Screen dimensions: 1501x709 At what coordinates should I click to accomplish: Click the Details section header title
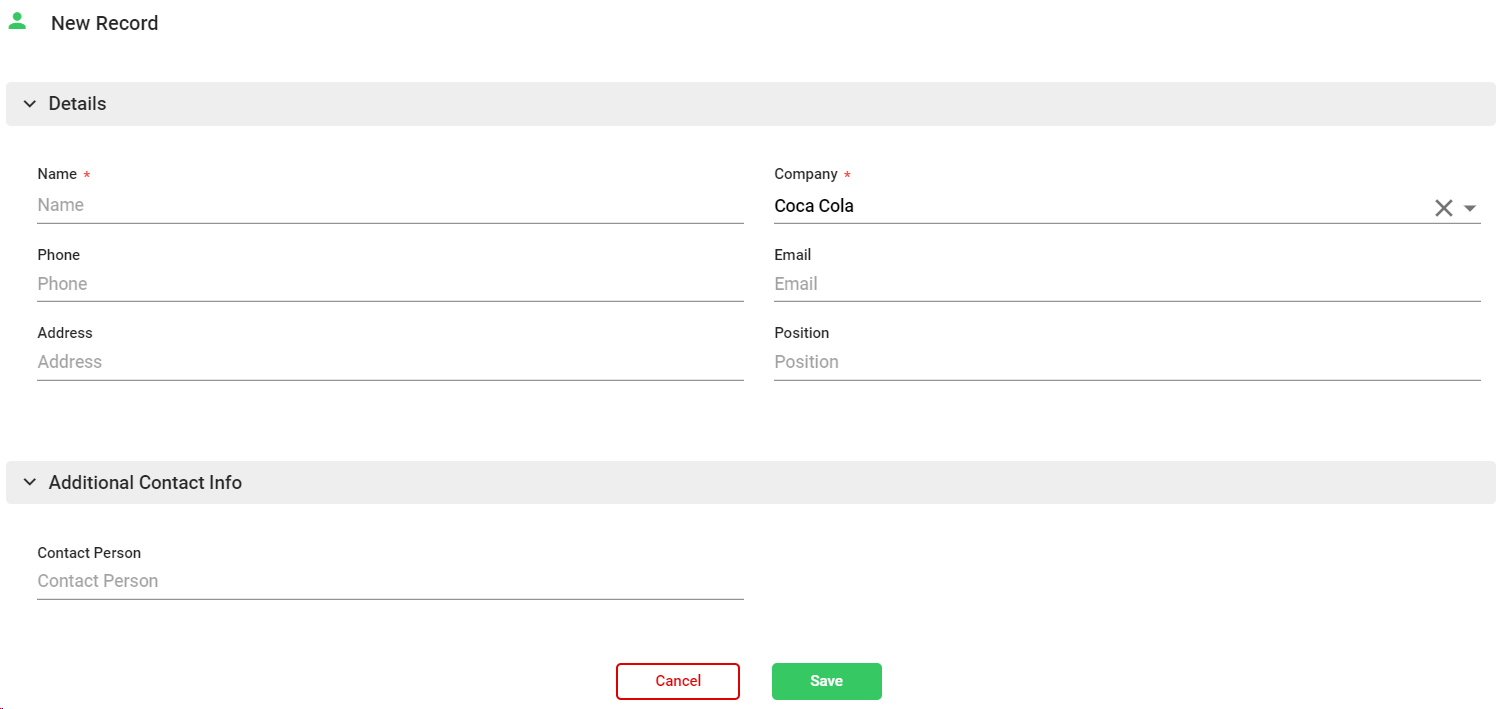point(77,104)
